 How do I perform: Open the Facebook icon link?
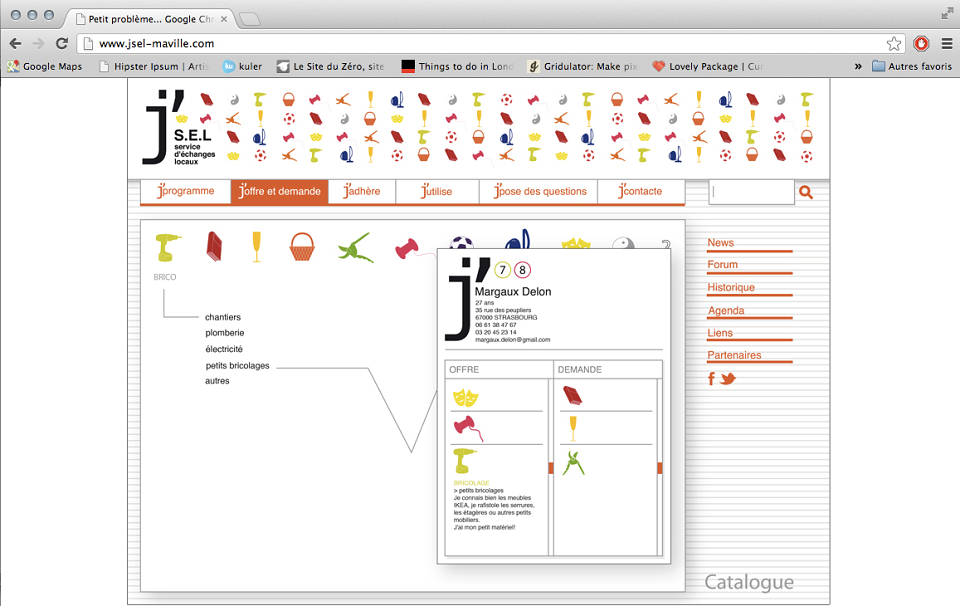pyautogui.click(x=711, y=379)
